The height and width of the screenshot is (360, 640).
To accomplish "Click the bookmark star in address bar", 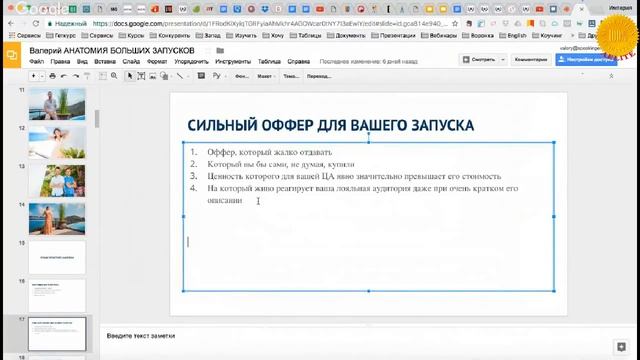I will pyautogui.click(x=455, y=24).
